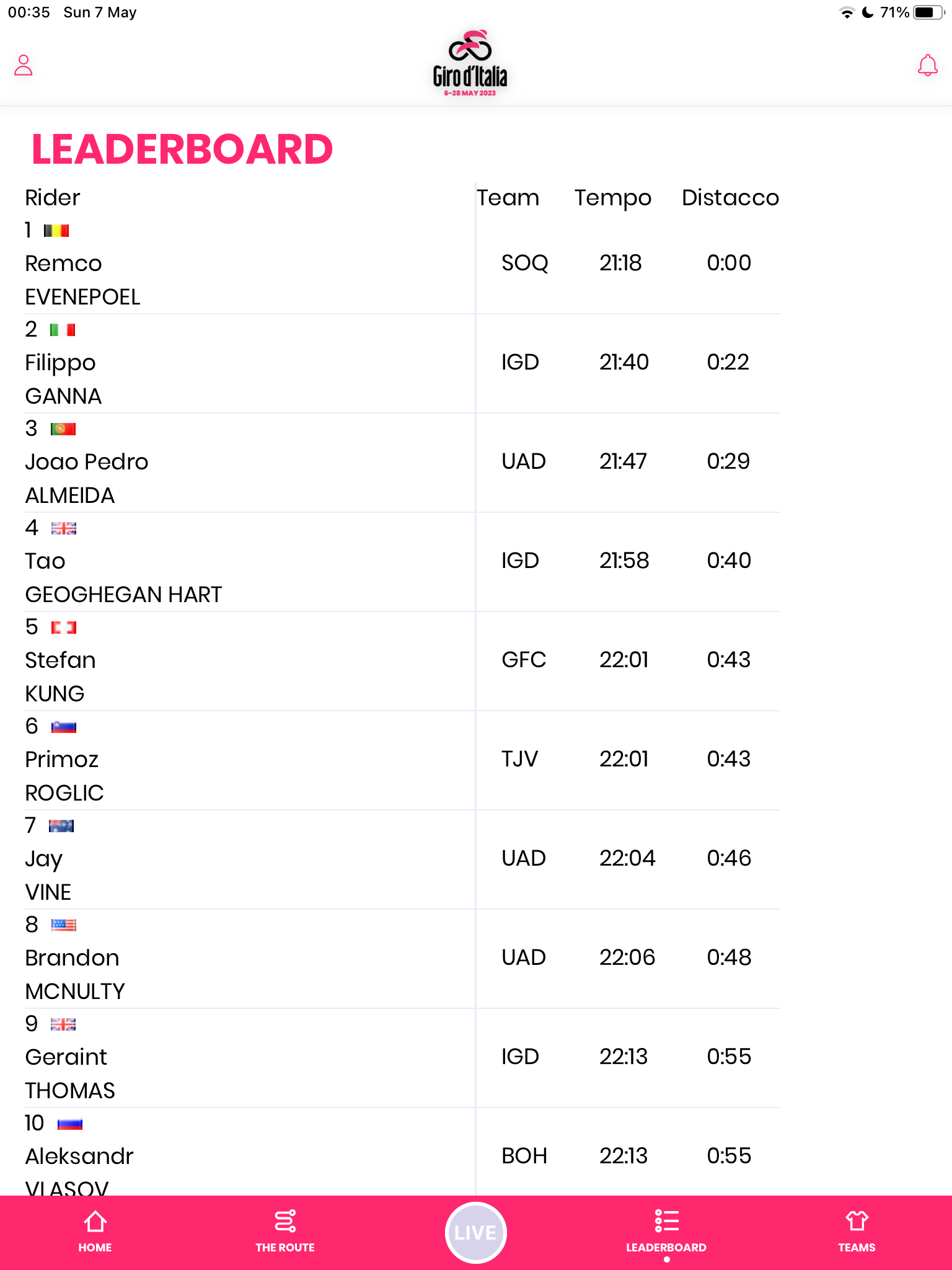
Task: Open the user profile icon
Action: [24, 65]
